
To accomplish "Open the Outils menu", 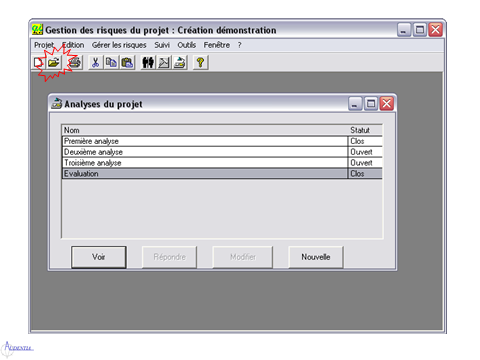I will (x=186, y=45).
